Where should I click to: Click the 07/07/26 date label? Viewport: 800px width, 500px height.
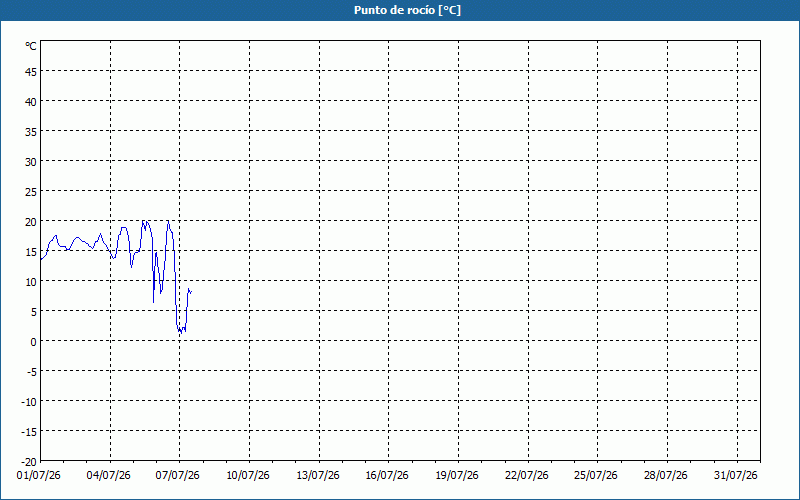click(178, 476)
